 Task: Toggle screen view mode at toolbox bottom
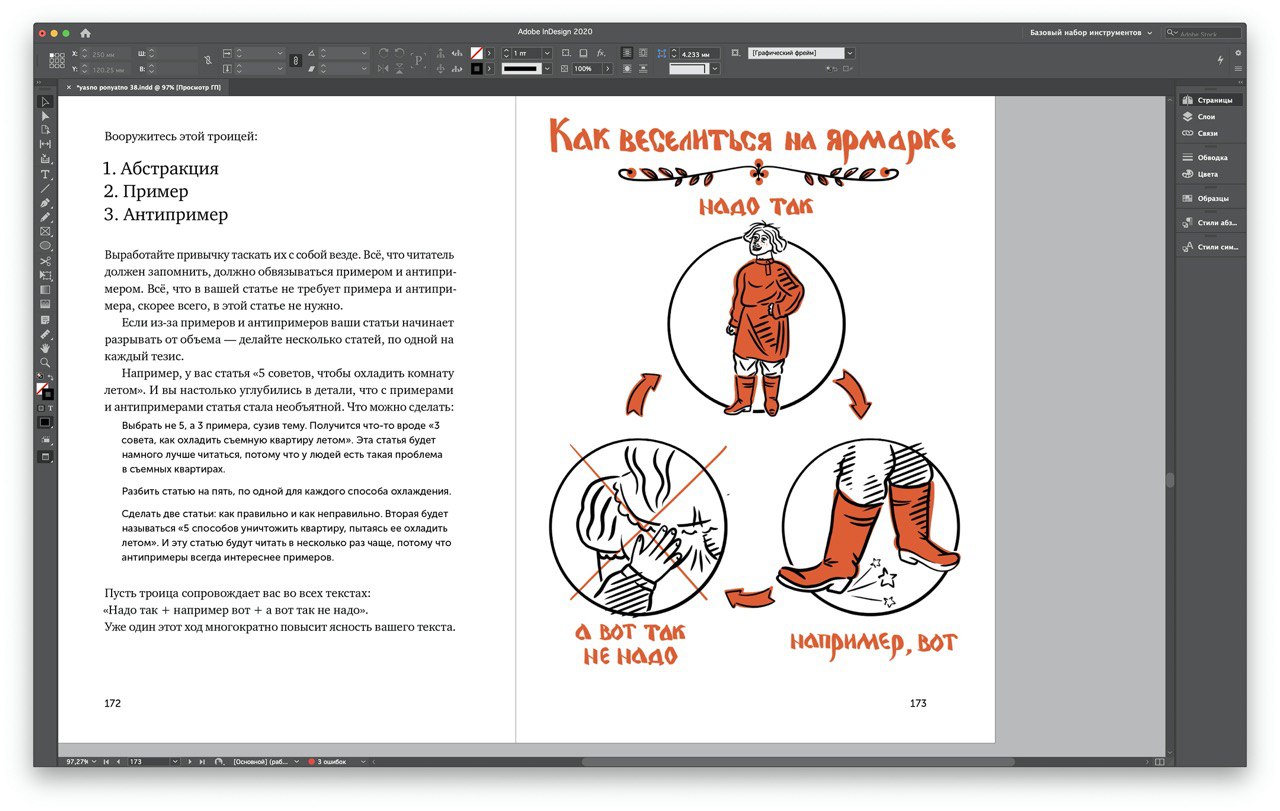click(45, 457)
